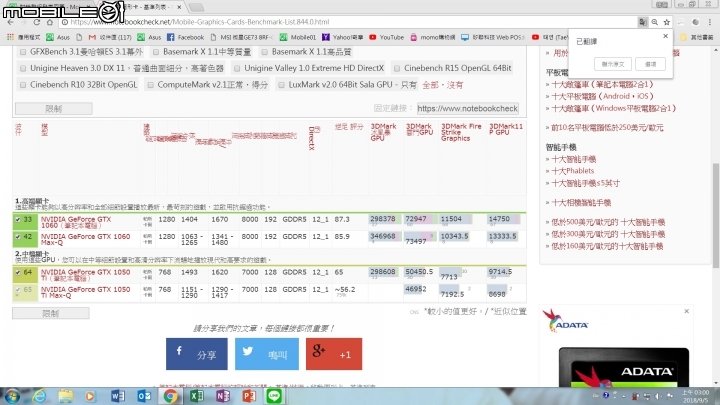The image size is (720, 405).
Task: Open Word from the taskbar
Action: click(118, 396)
